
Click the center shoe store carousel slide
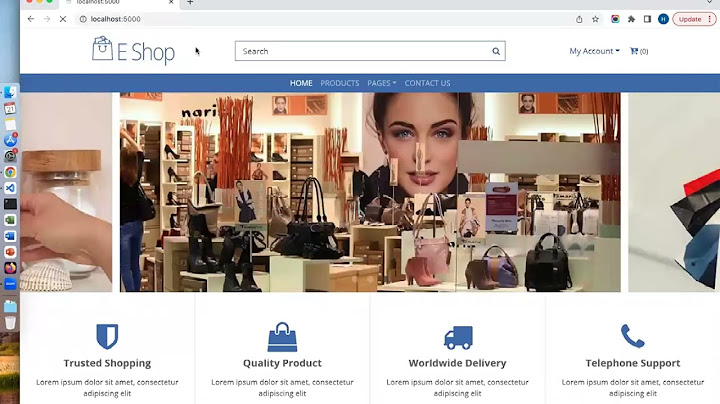coord(370,192)
